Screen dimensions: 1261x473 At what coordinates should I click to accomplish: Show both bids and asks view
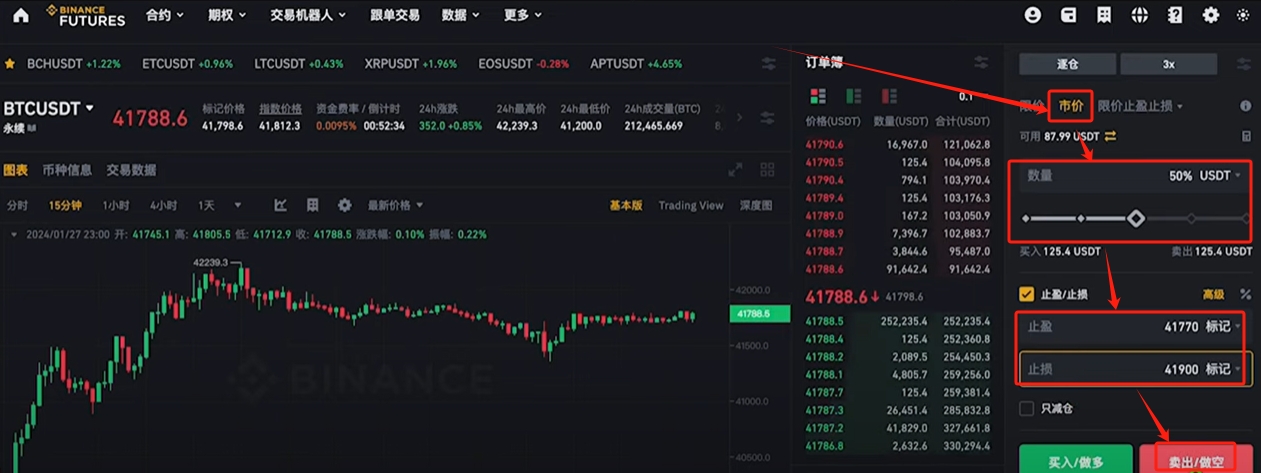[x=818, y=97]
